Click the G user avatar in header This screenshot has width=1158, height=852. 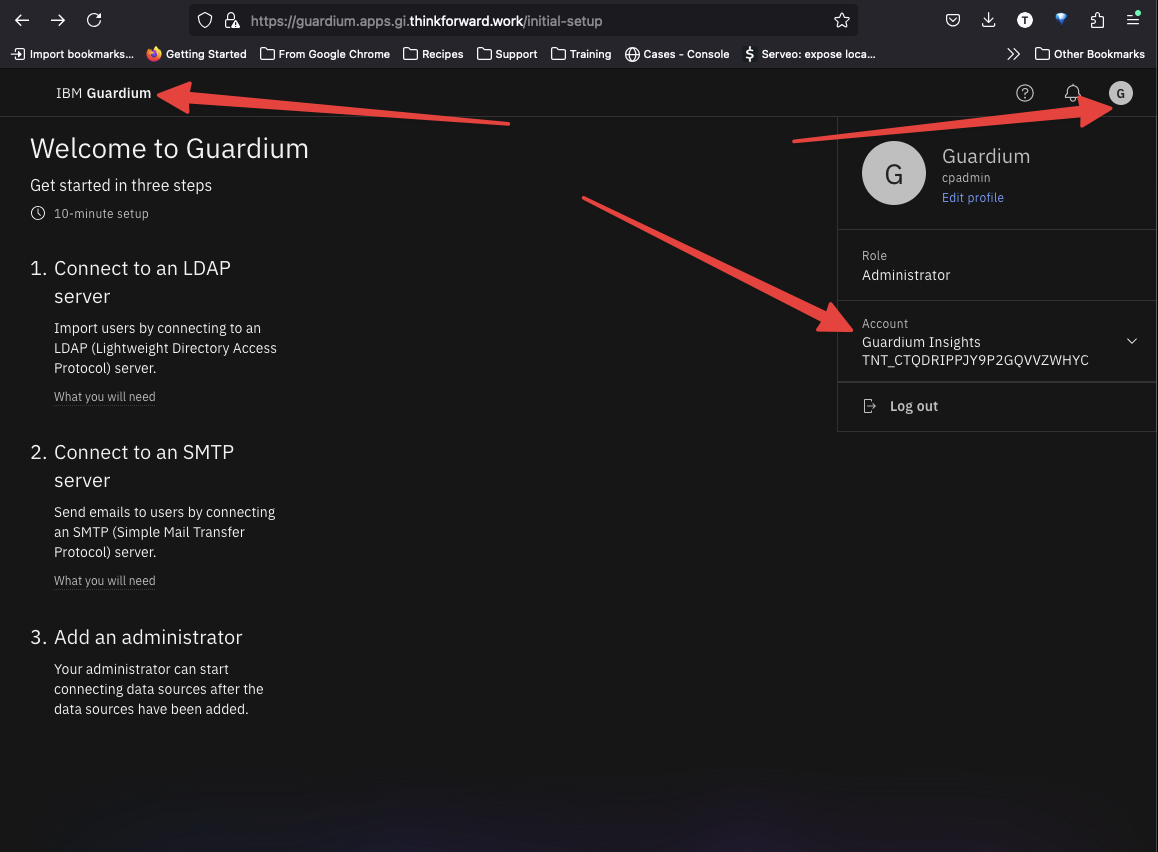click(x=1120, y=93)
